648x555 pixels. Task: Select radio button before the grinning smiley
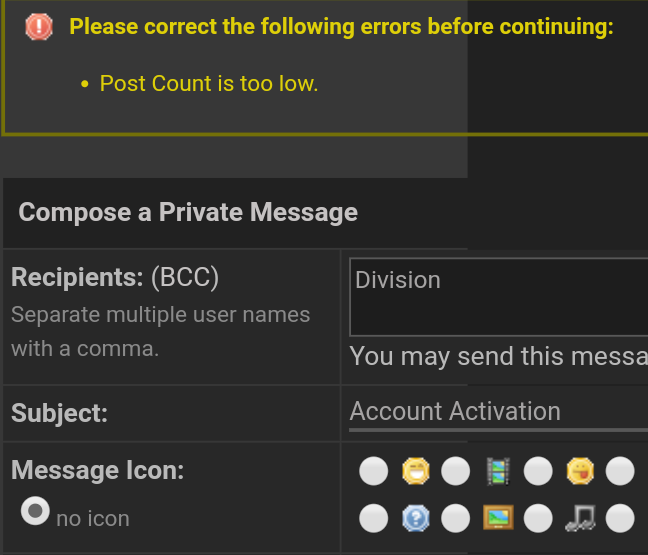[374, 471]
